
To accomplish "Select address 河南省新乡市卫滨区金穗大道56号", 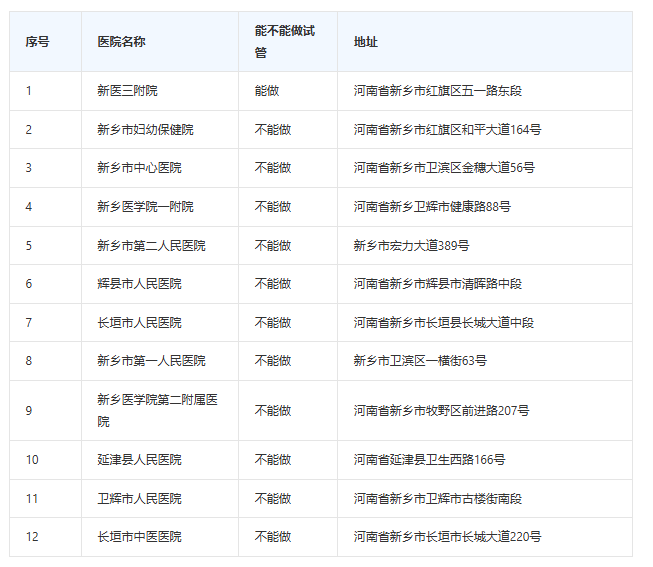I will pyautogui.click(x=444, y=168).
